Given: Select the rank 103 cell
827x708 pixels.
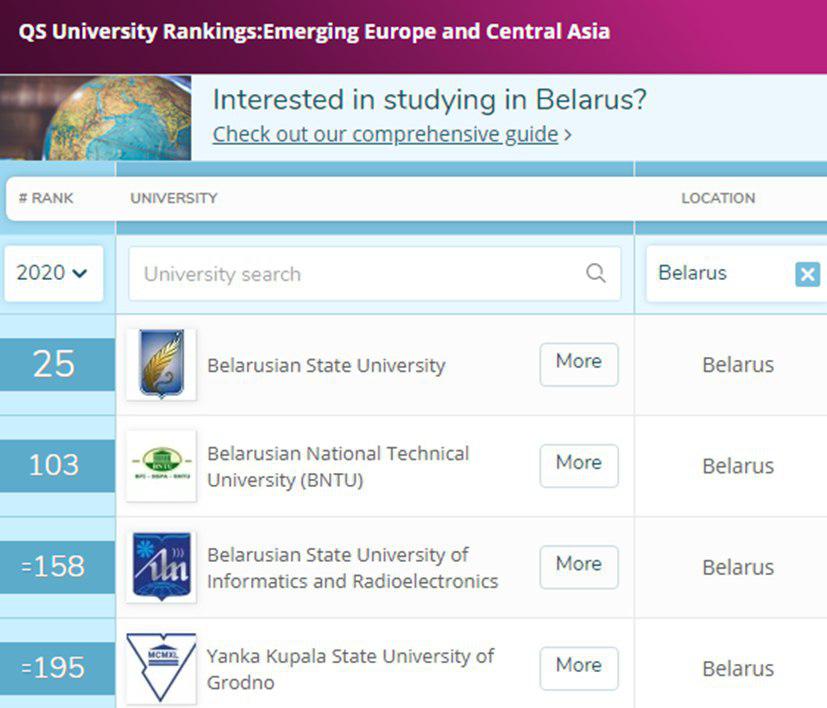Looking at the screenshot, I should (57, 465).
